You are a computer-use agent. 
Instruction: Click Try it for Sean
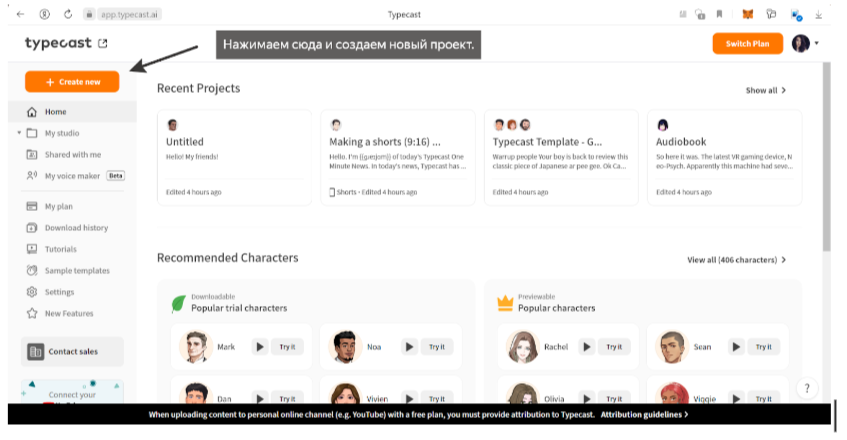coord(764,347)
